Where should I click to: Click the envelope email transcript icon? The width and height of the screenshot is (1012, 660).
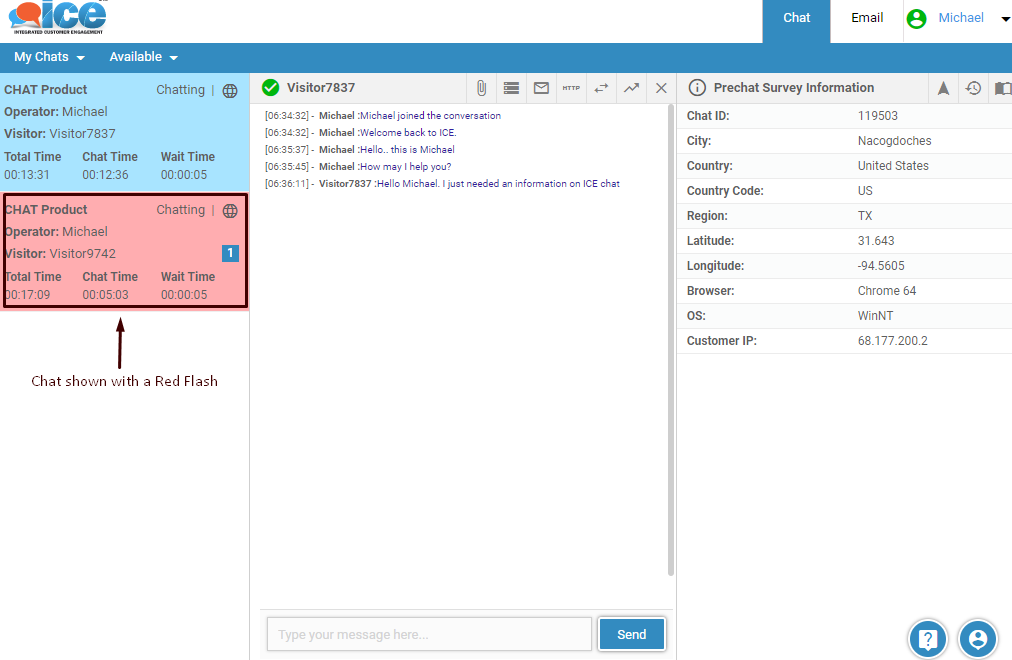(541, 88)
